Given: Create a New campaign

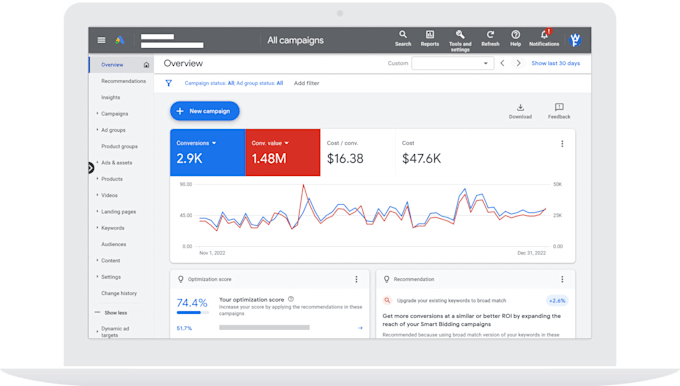Looking at the screenshot, I should click(x=205, y=111).
